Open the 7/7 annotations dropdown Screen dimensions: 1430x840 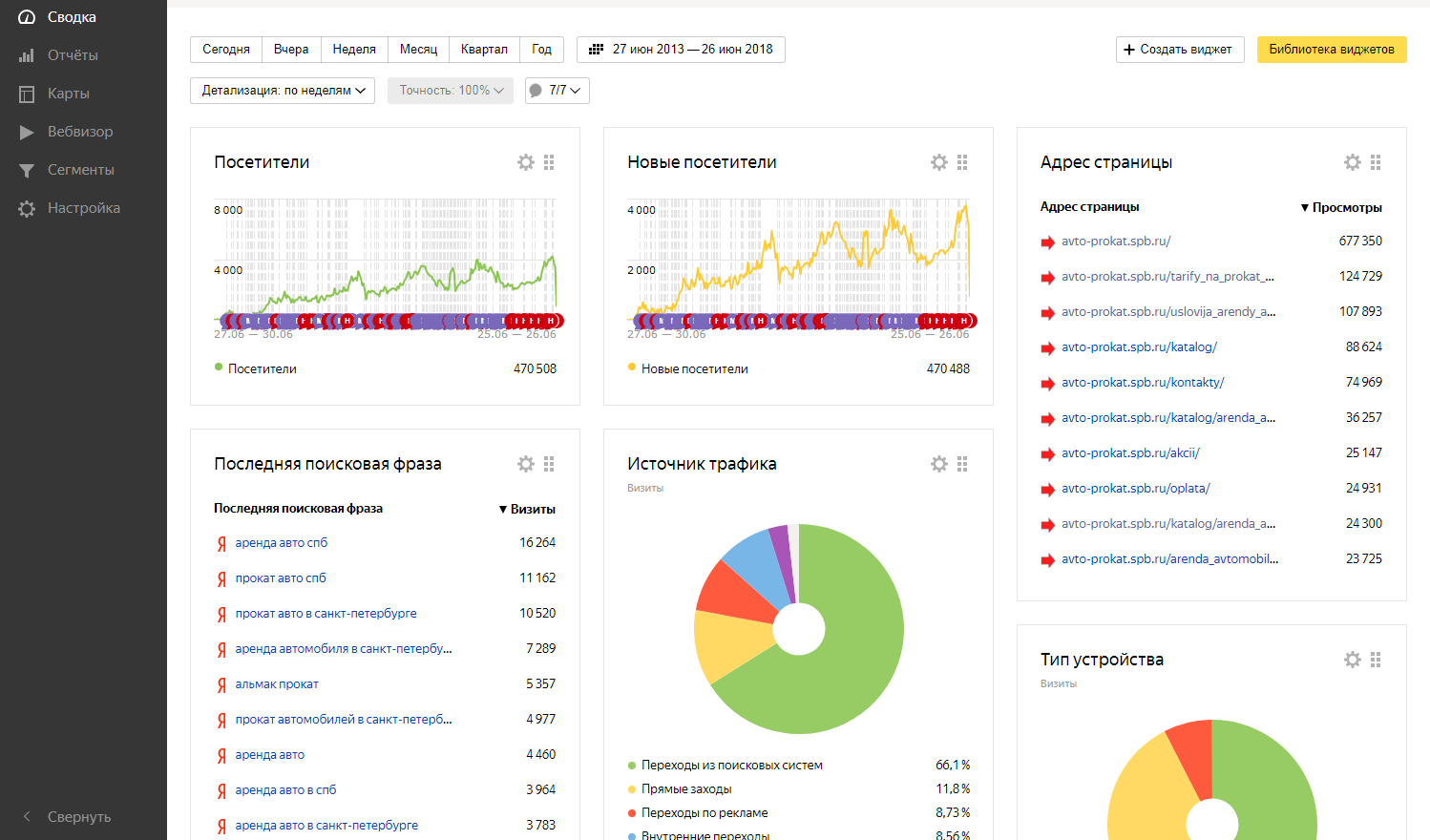(557, 91)
